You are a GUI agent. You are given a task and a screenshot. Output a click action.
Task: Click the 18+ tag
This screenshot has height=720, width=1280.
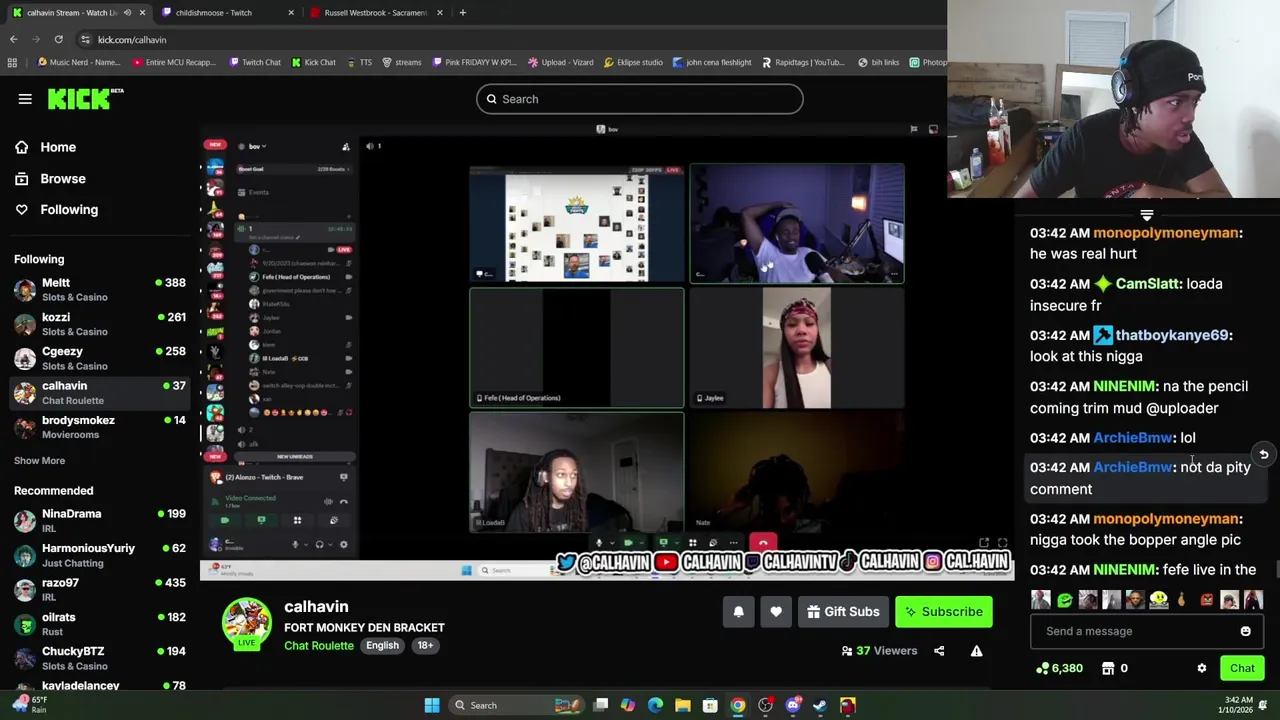point(425,646)
